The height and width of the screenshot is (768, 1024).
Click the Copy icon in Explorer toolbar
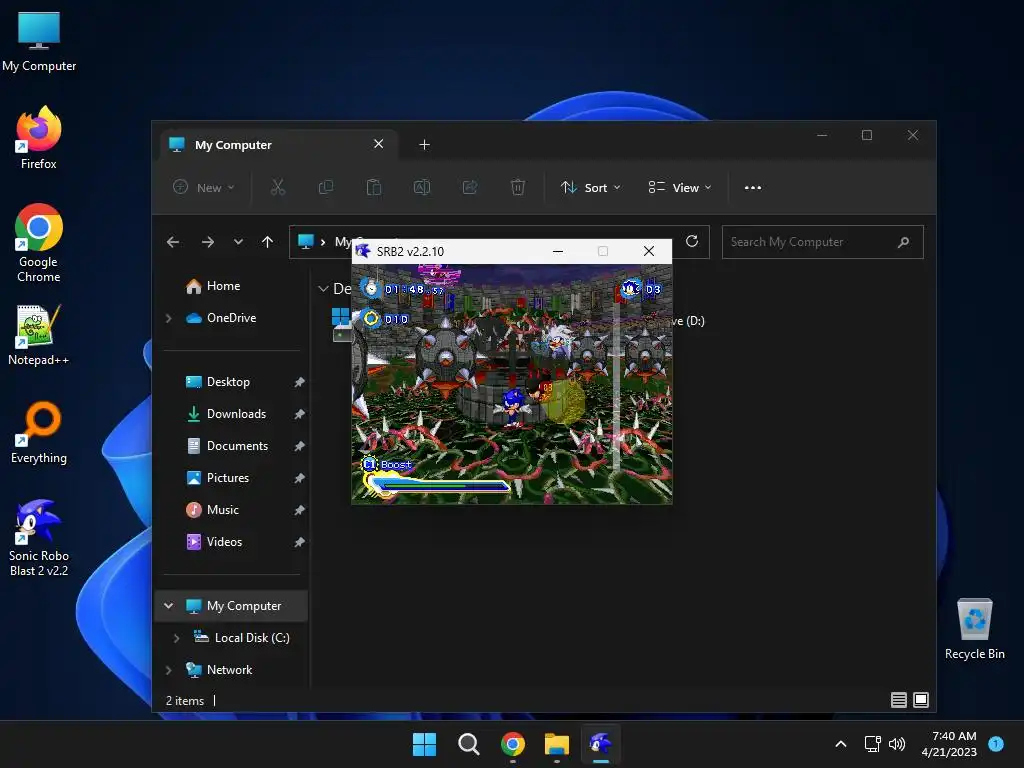[x=325, y=187]
